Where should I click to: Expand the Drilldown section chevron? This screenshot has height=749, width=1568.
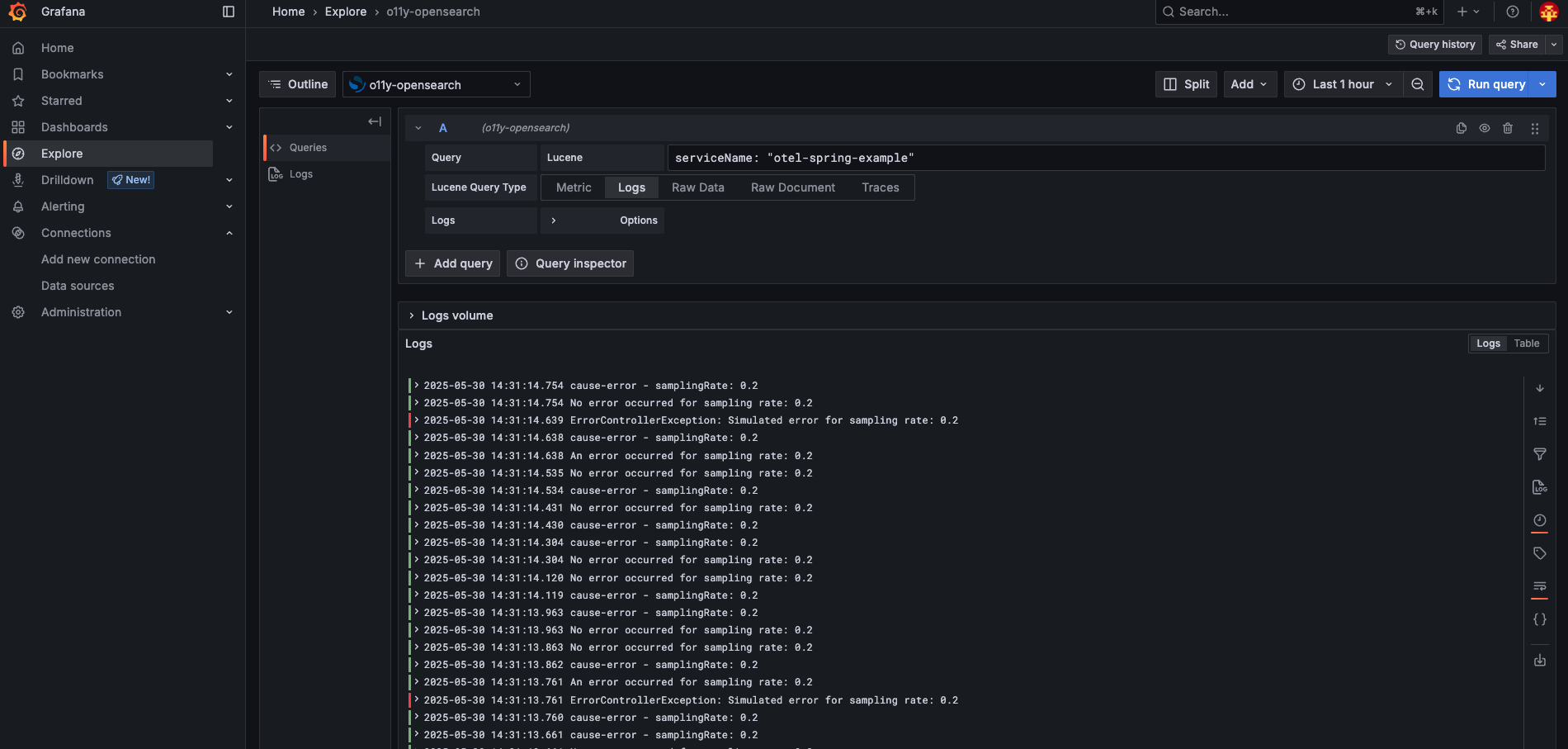tap(229, 180)
